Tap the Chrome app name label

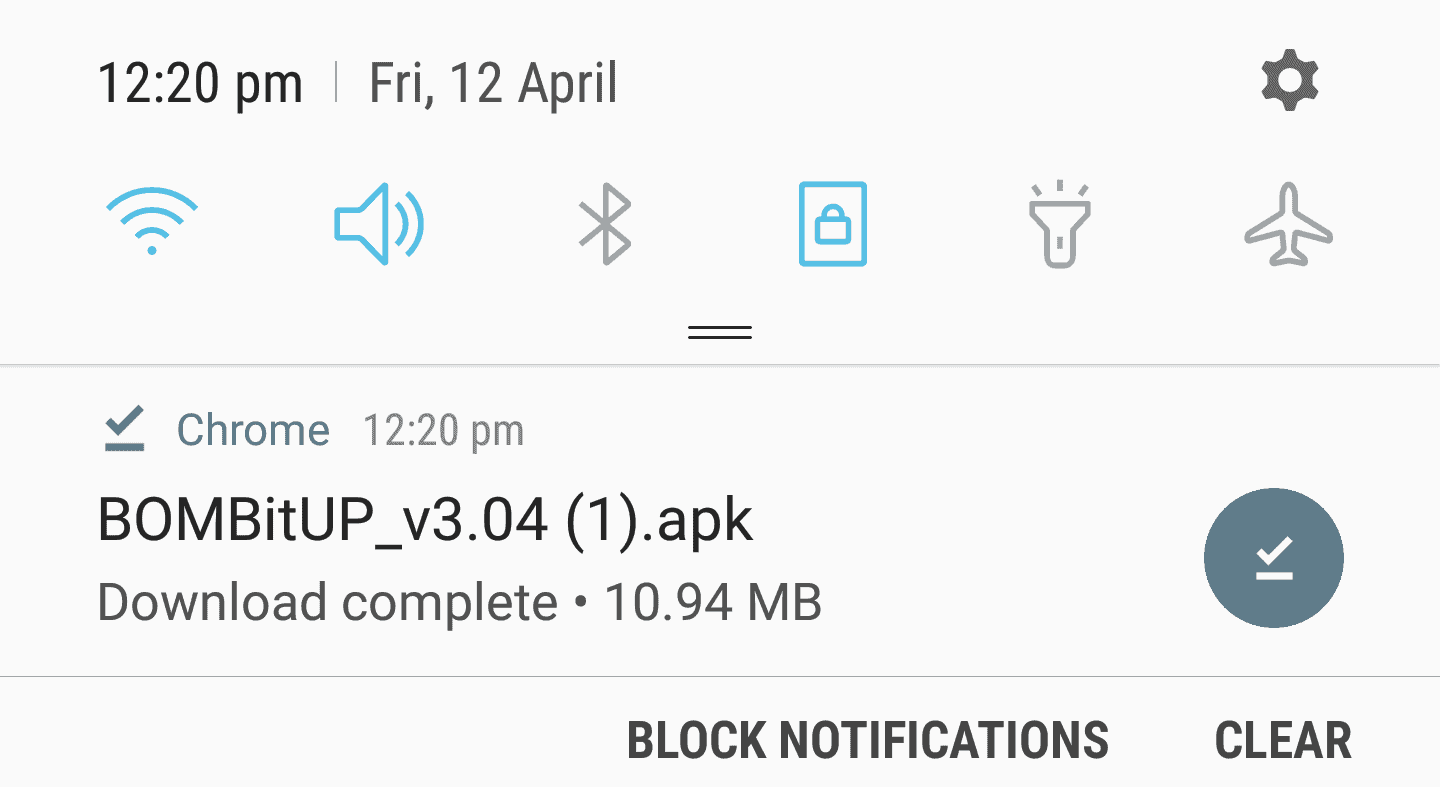[253, 431]
